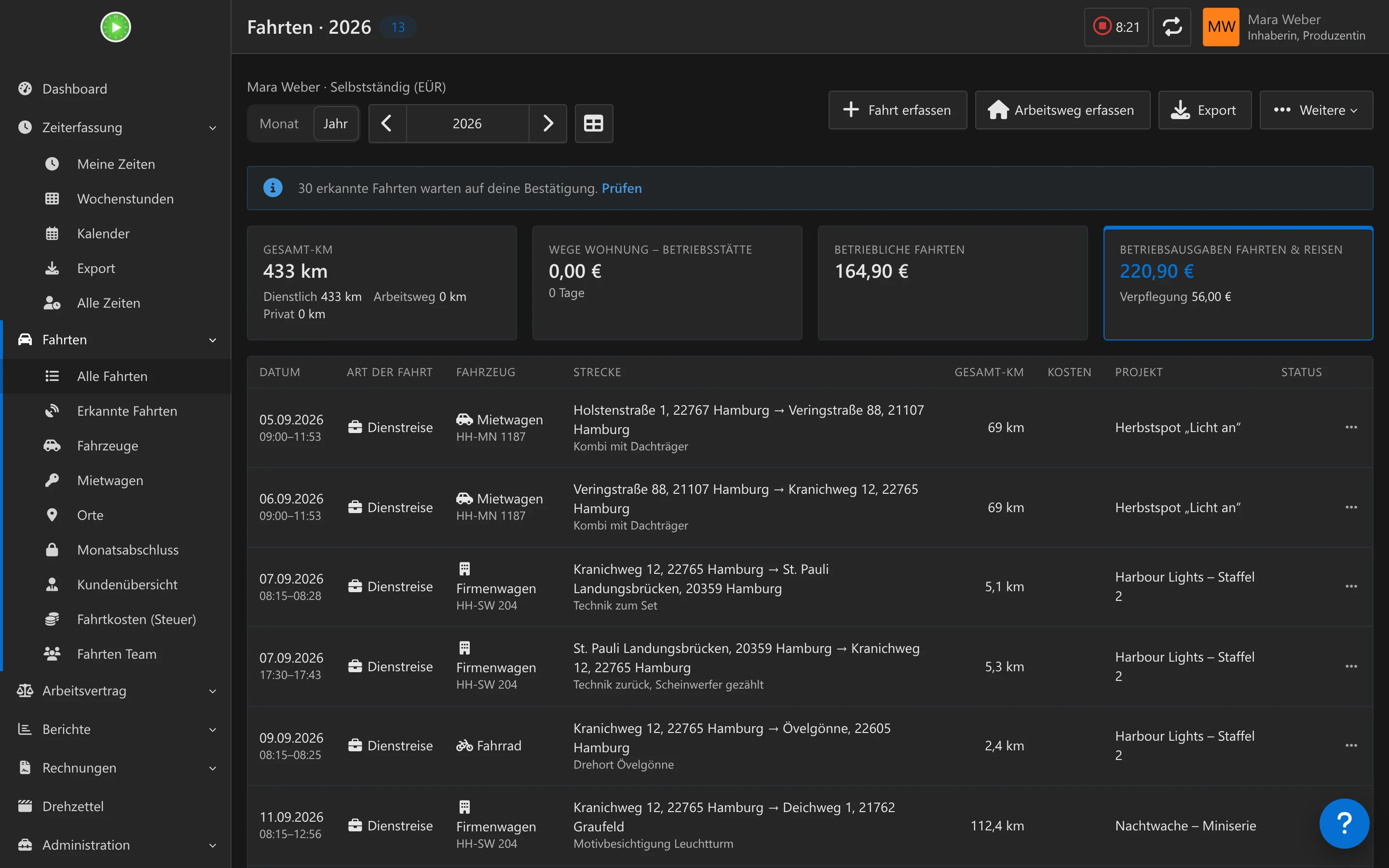Sort by the Gesamt-KM column header
The width and height of the screenshot is (1389, 868).
(988, 372)
